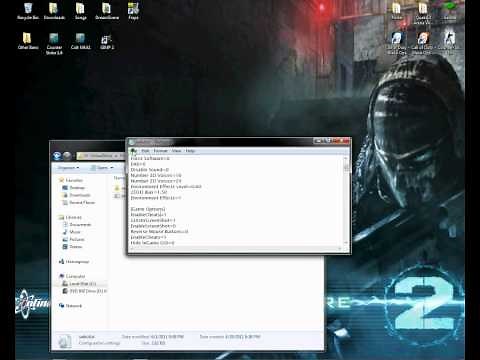Select Computer in Explorer sidebar
The height and width of the screenshot is (360, 480).
72,276
